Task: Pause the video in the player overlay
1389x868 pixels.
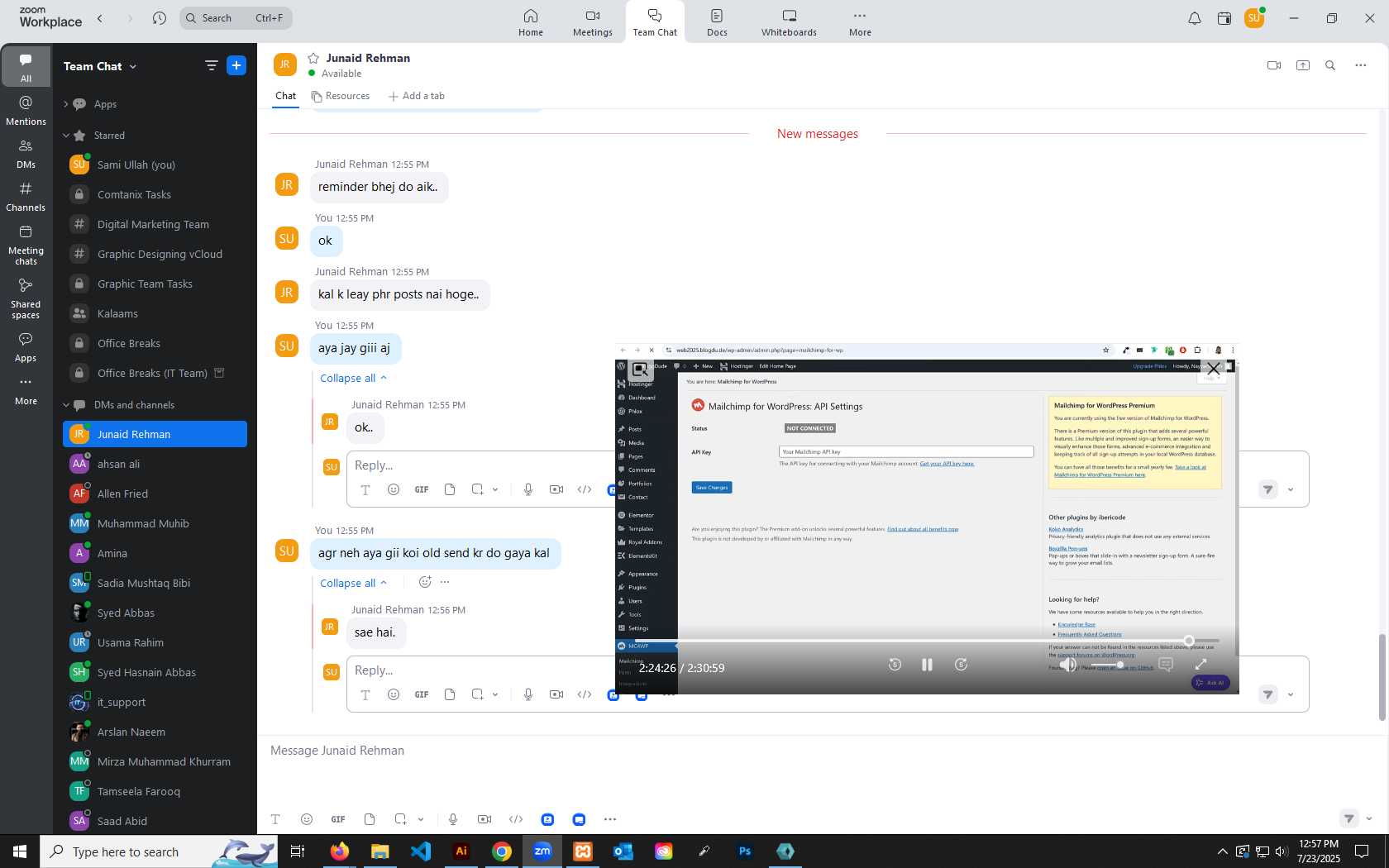Action: point(927,665)
